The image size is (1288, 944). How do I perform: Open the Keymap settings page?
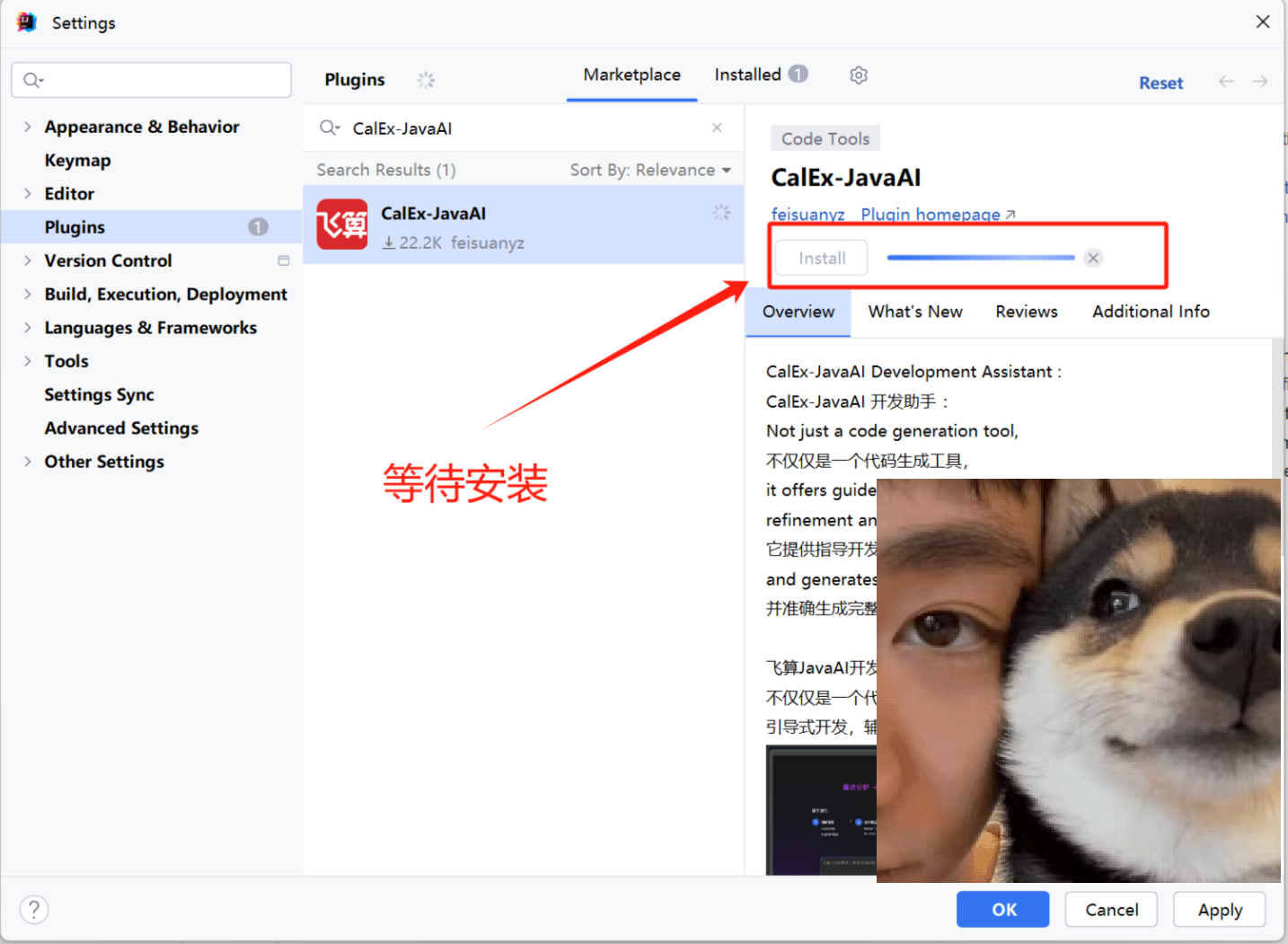78,161
